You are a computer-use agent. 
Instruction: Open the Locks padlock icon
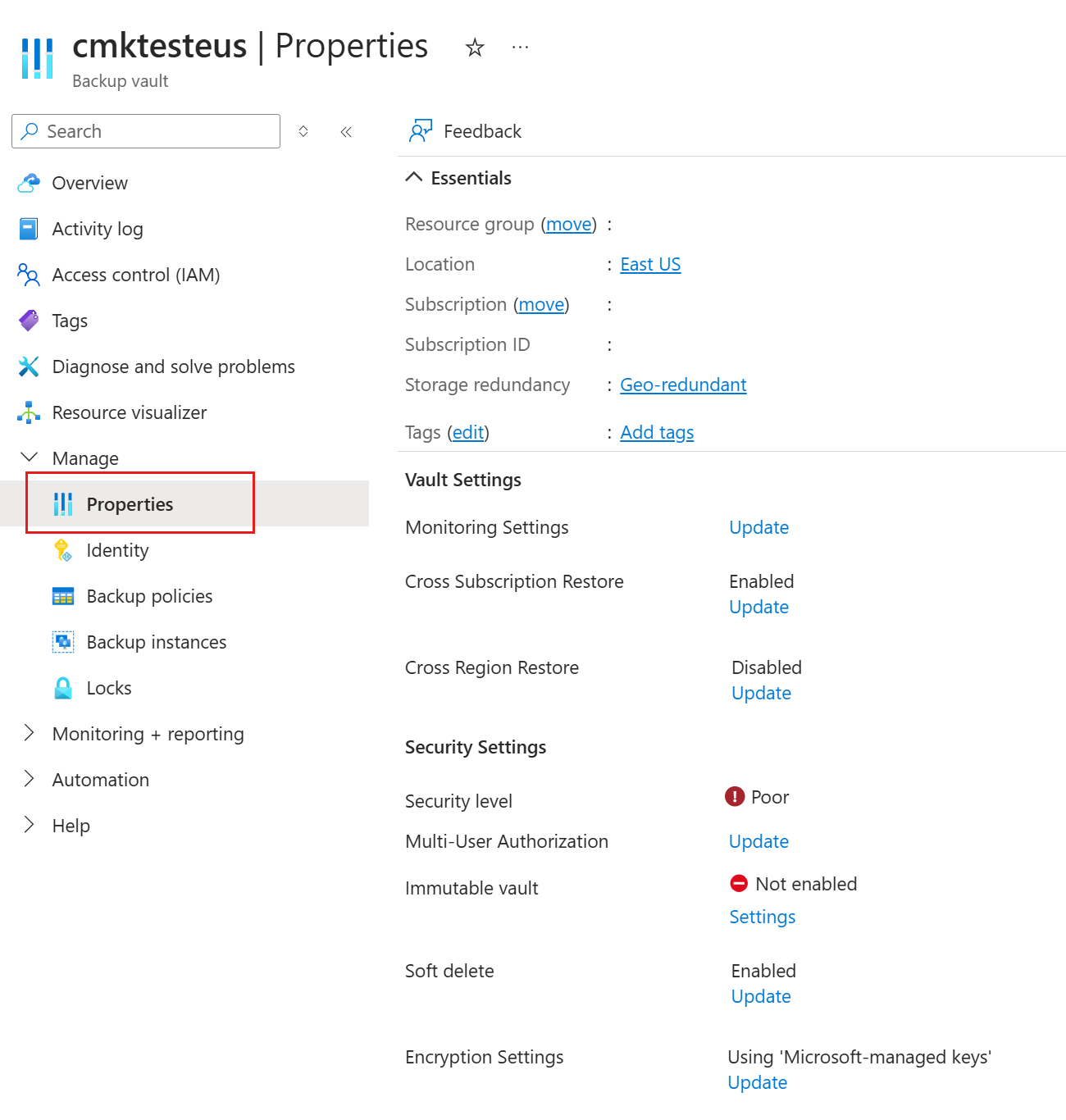coord(63,688)
